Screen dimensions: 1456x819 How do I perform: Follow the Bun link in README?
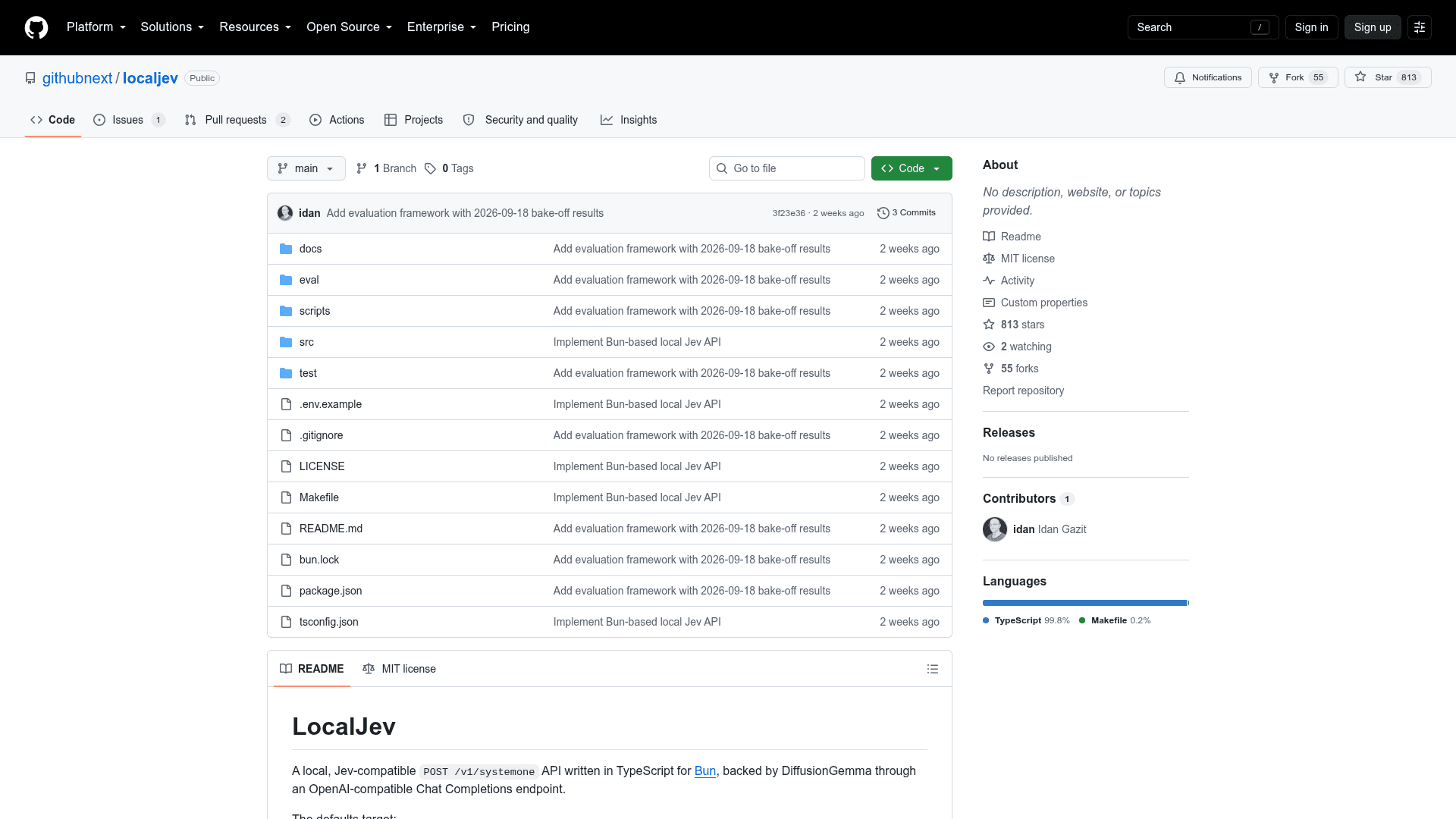click(704, 770)
